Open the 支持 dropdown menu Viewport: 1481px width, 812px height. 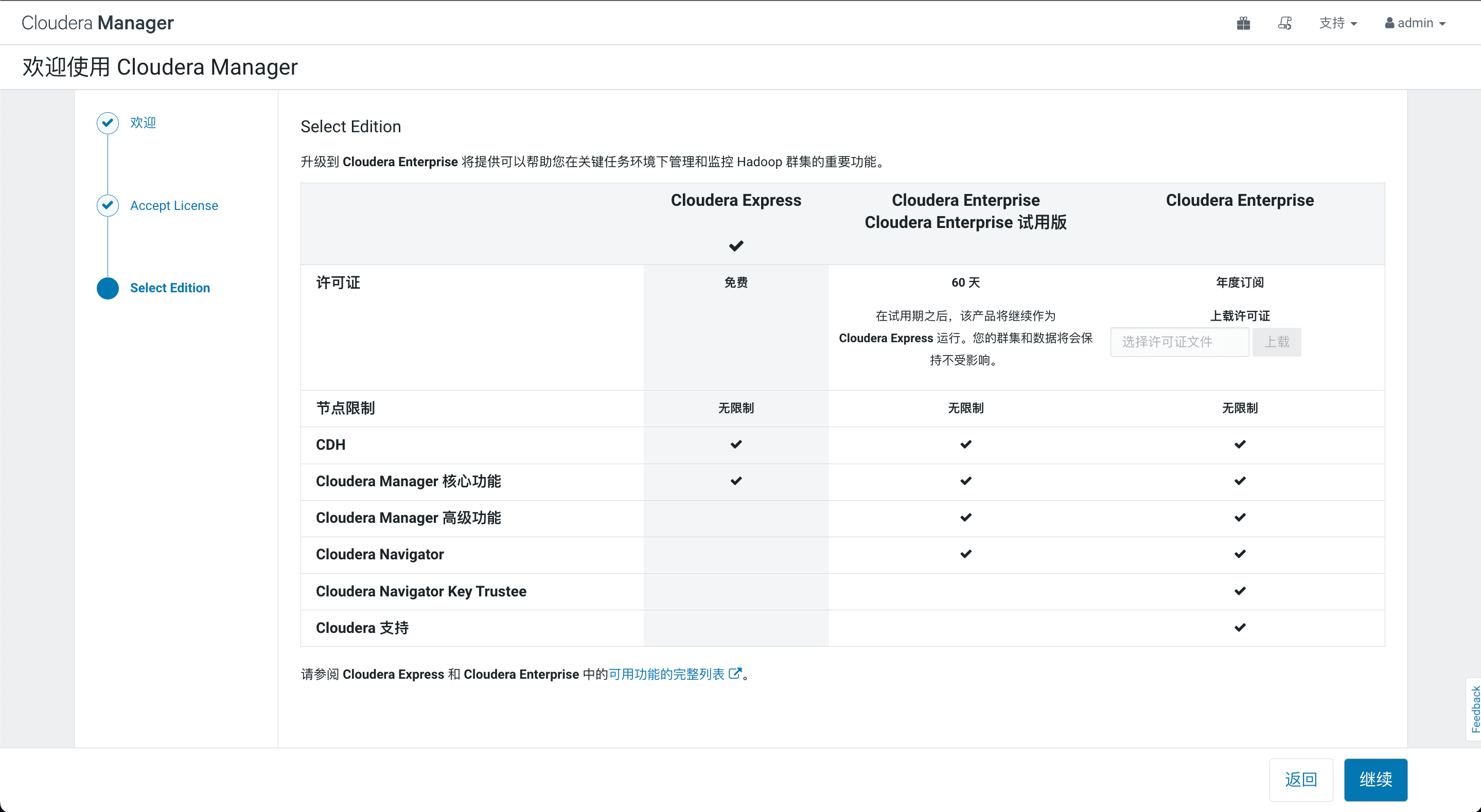click(1337, 23)
